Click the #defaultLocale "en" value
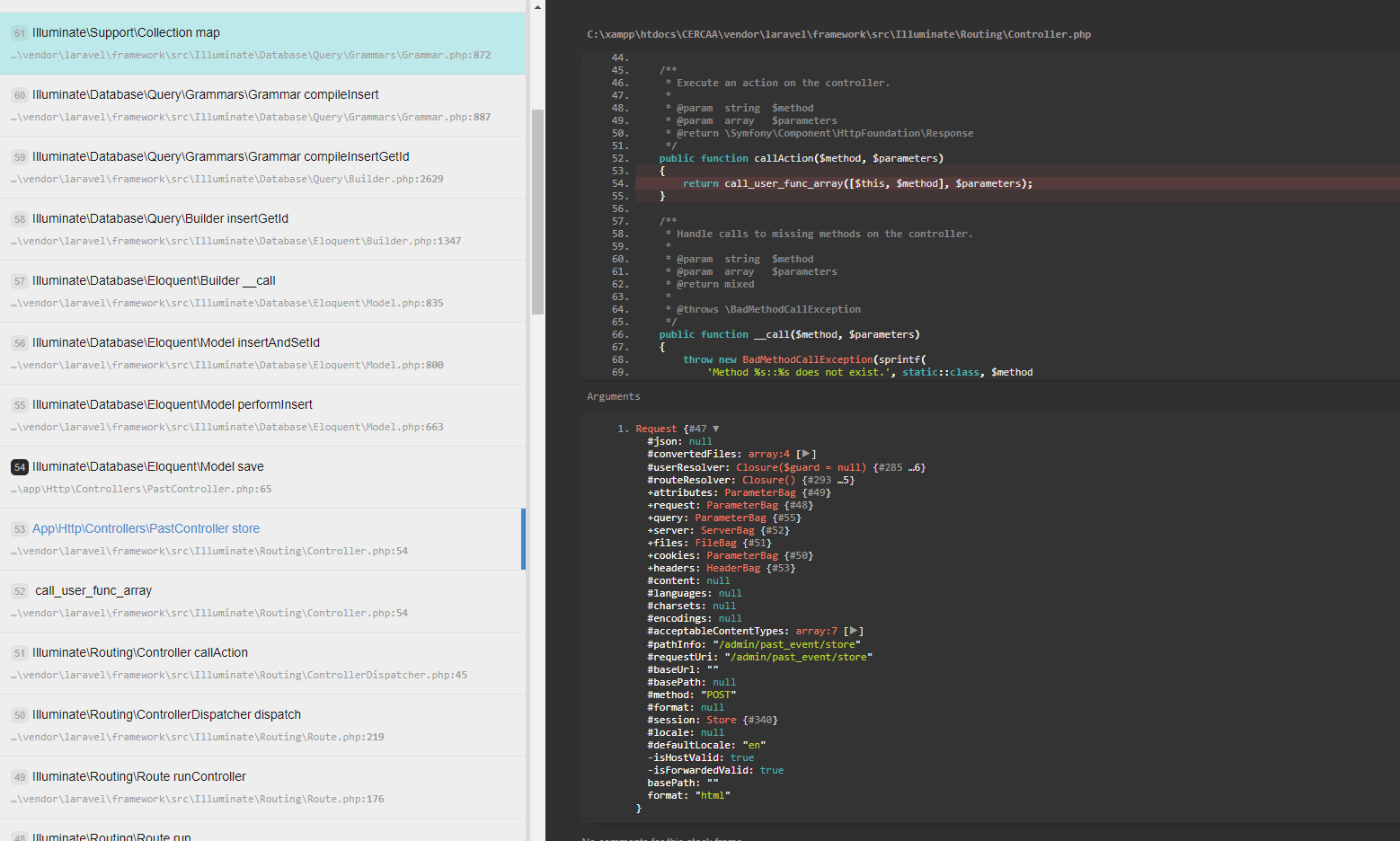This screenshot has width=1400, height=841. 754,745
